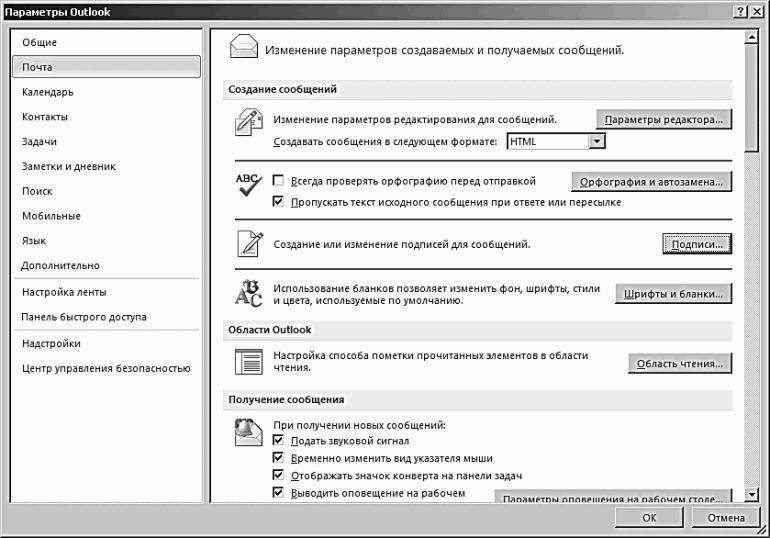The height and width of the screenshot is (538, 770).
Task: Click the signature pen-and-paper icon
Action: pyautogui.click(x=250, y=243)
